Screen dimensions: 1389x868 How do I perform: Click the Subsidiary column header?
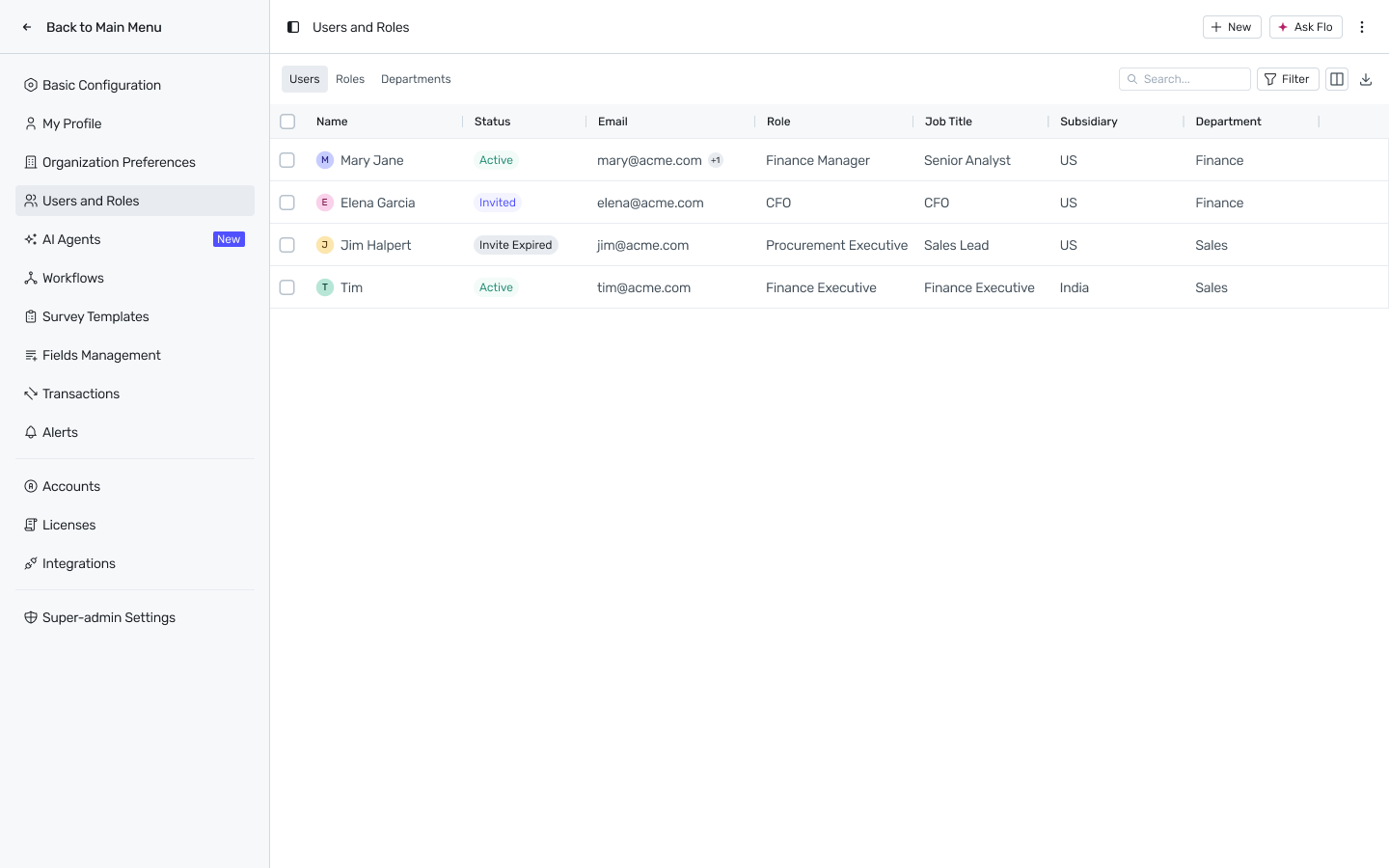(x=1088, y=122)
